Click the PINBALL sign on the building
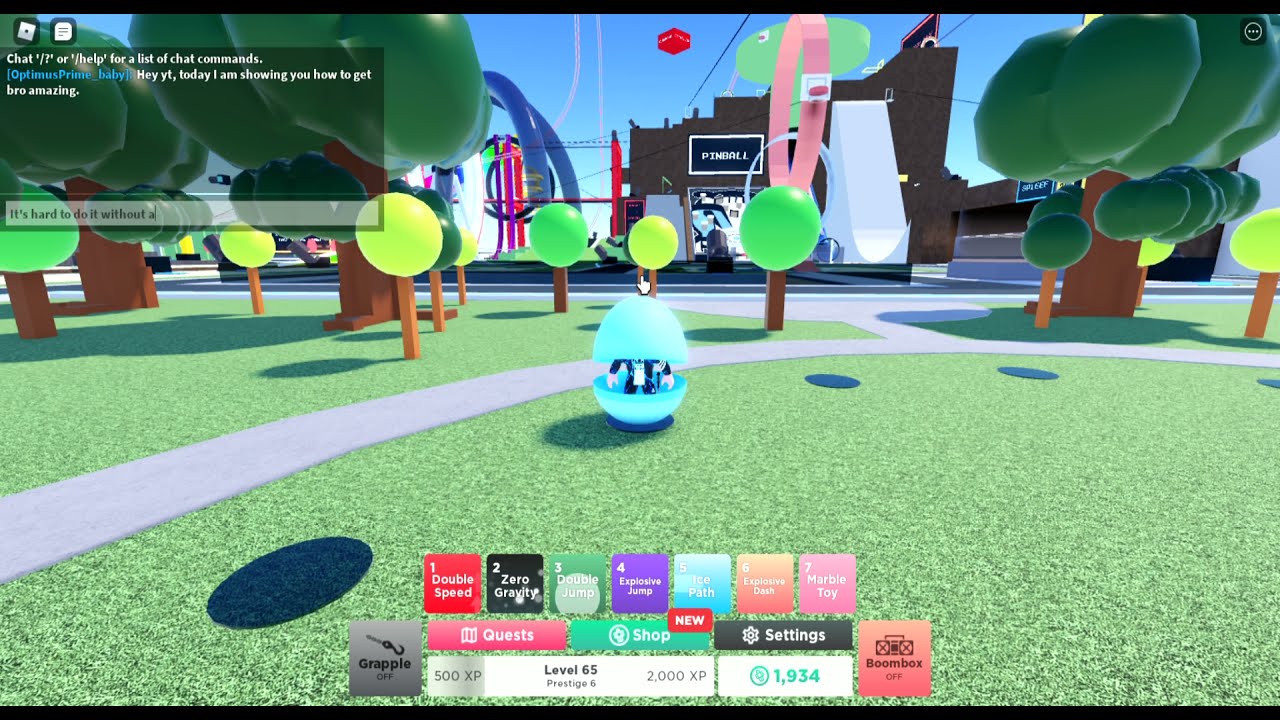Screen dimensions: 1280x720 (725, 155)
